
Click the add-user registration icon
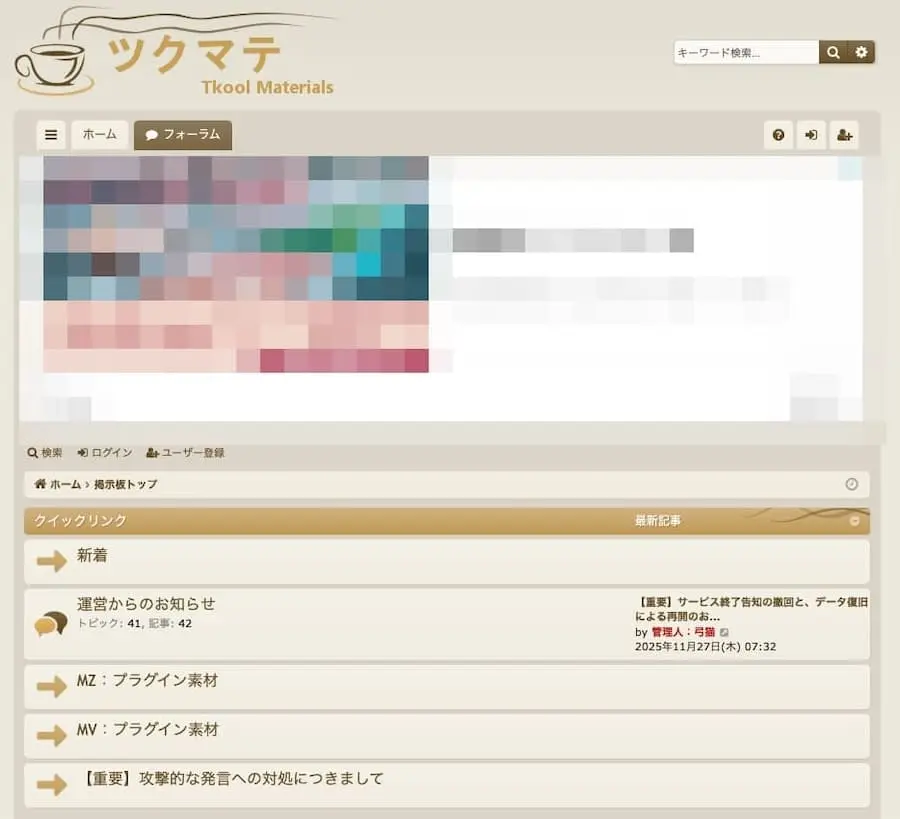(845, 135)
